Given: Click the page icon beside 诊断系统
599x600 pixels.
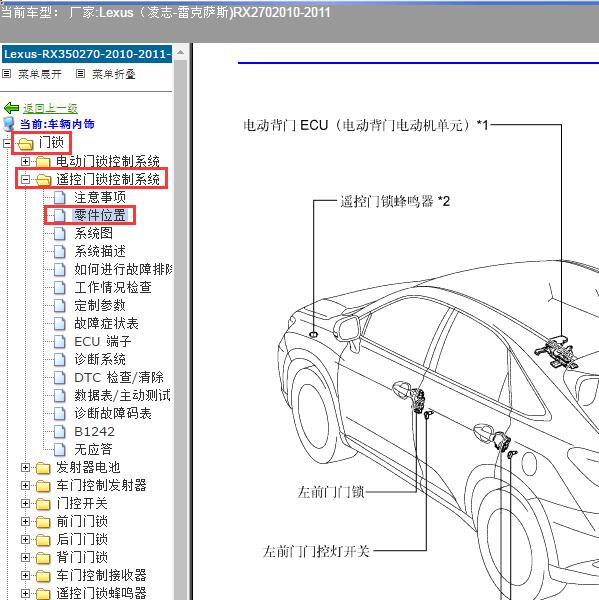Looking at the screenshot, I should (60, 360).
